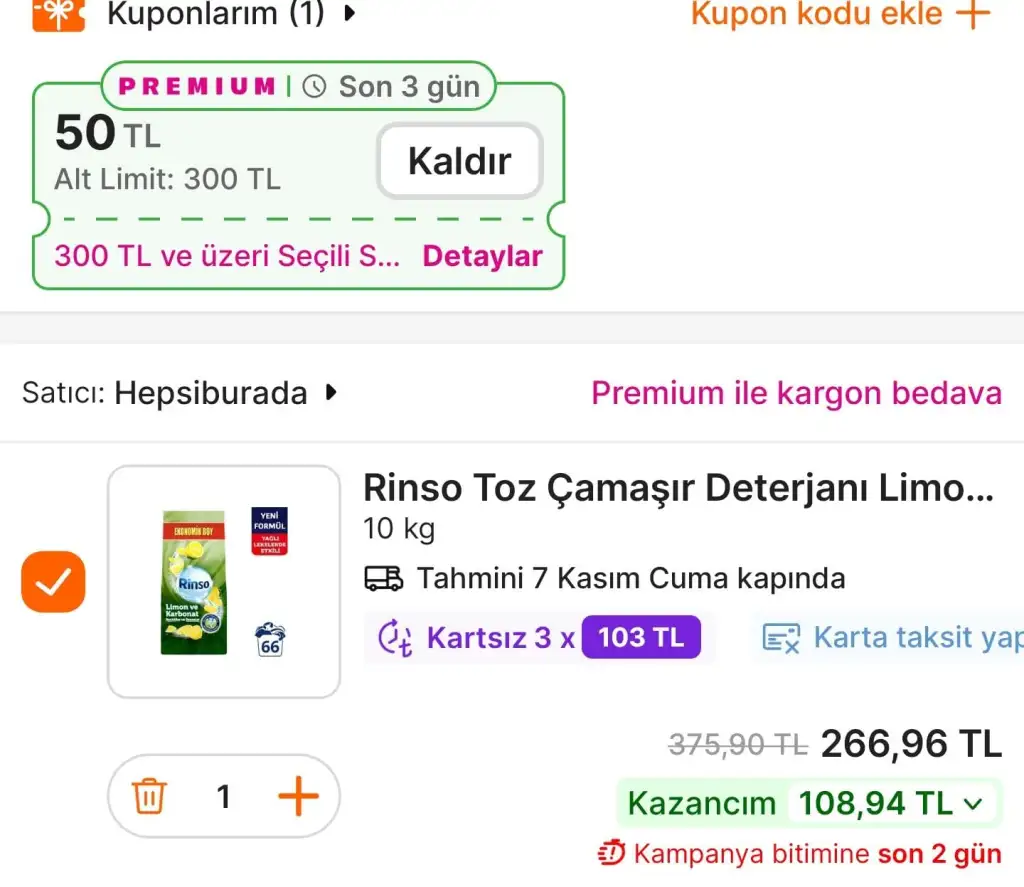Click the plus icon next to Kupon kodu ekle
Viewport: 1024px width, 887px height.
point(975,14)
